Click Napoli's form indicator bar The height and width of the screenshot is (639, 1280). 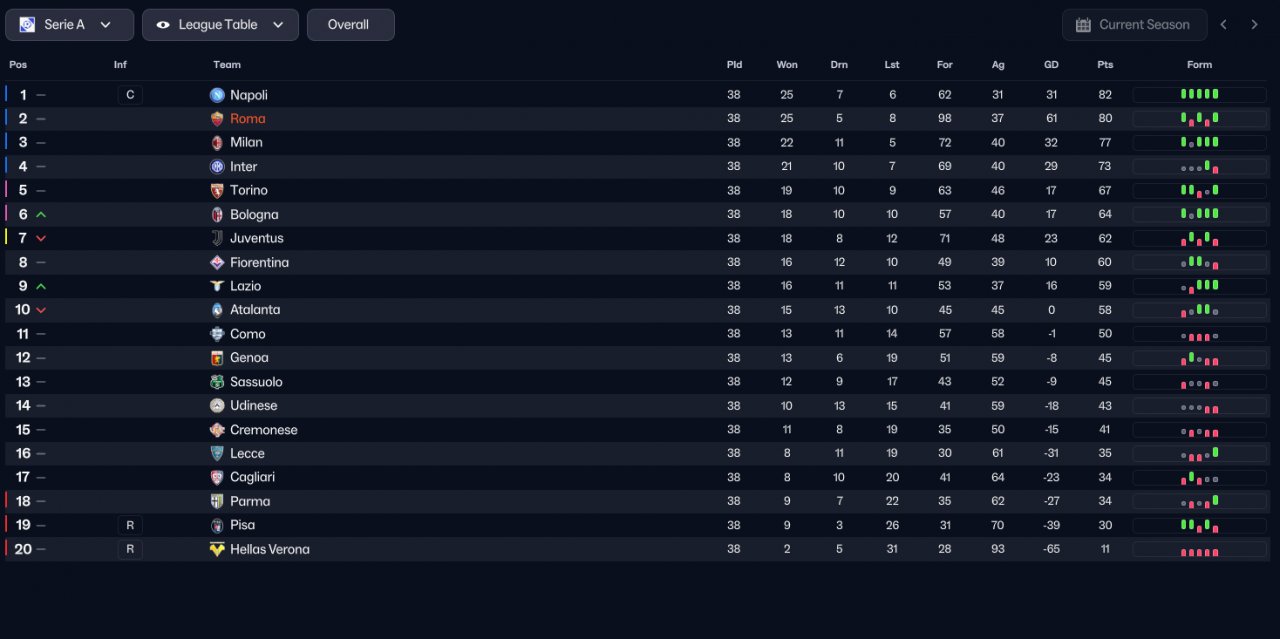click(1199, 95)
